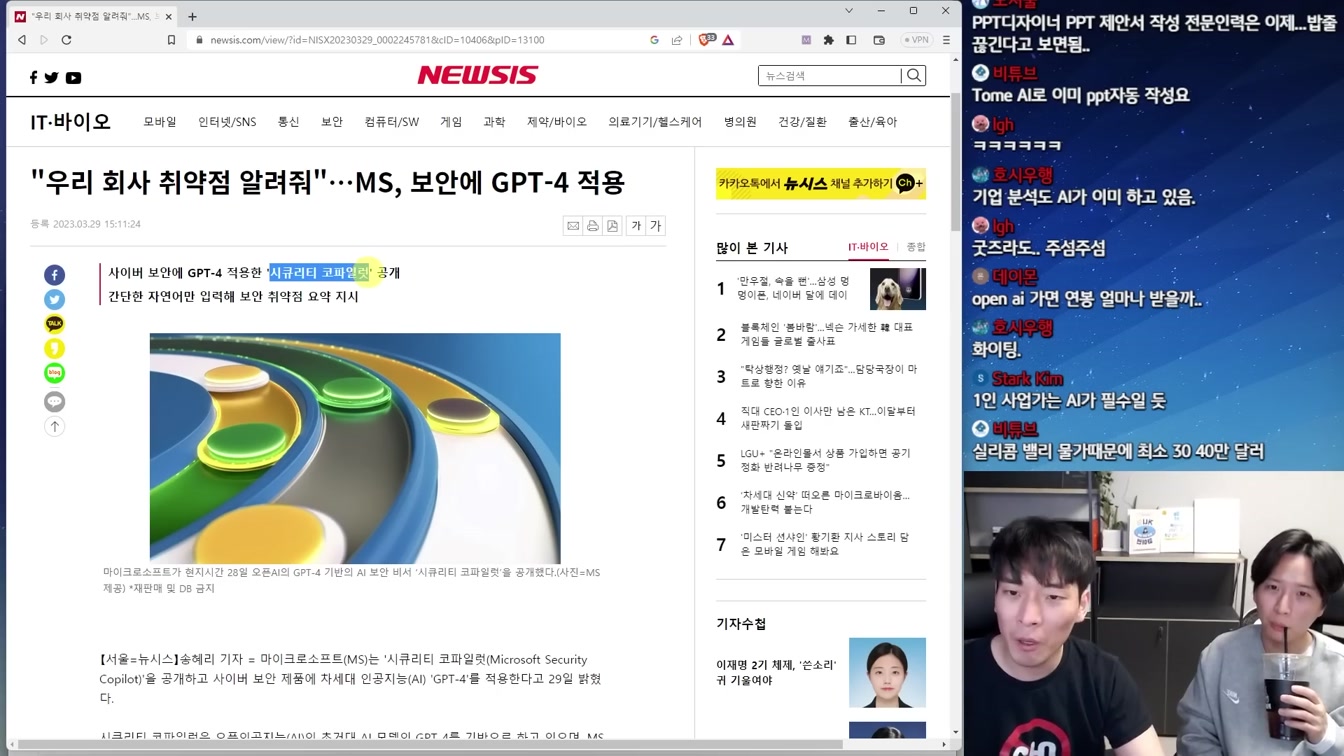The width and height of the screenshot is (1344, 756).
Task: Open the tab search chevron dropdown
Action: click(x=849, y=11)
